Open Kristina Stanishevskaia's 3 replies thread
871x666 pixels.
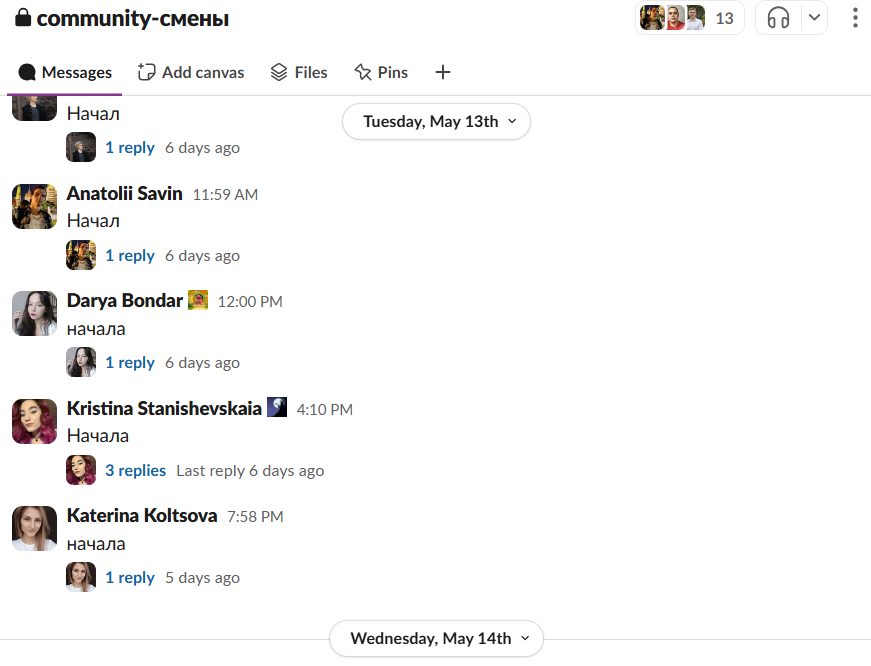click(135, 470)
